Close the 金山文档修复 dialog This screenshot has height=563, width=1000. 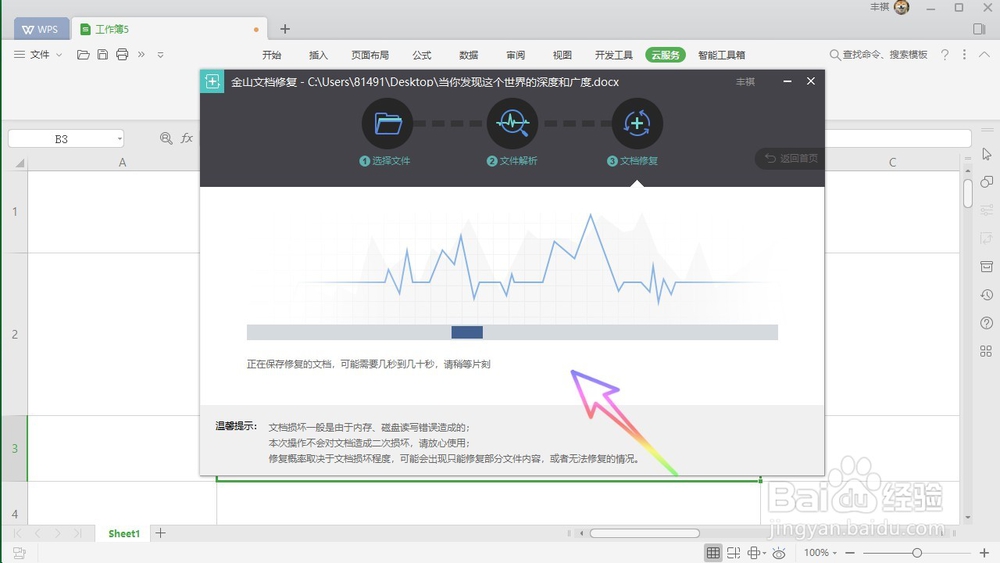pyautogui.click(x=811, y=81)
